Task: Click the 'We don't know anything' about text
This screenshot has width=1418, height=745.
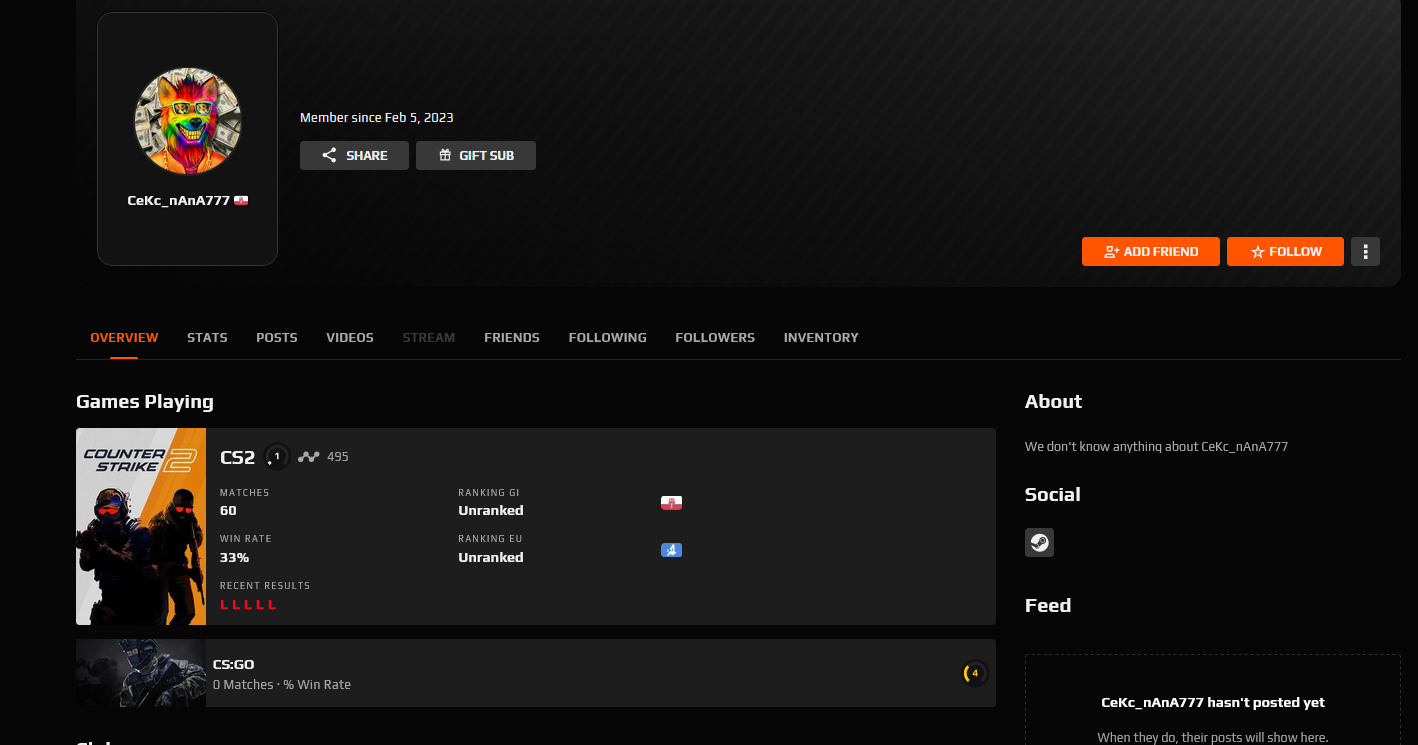Action: (x=1156, y=447)
